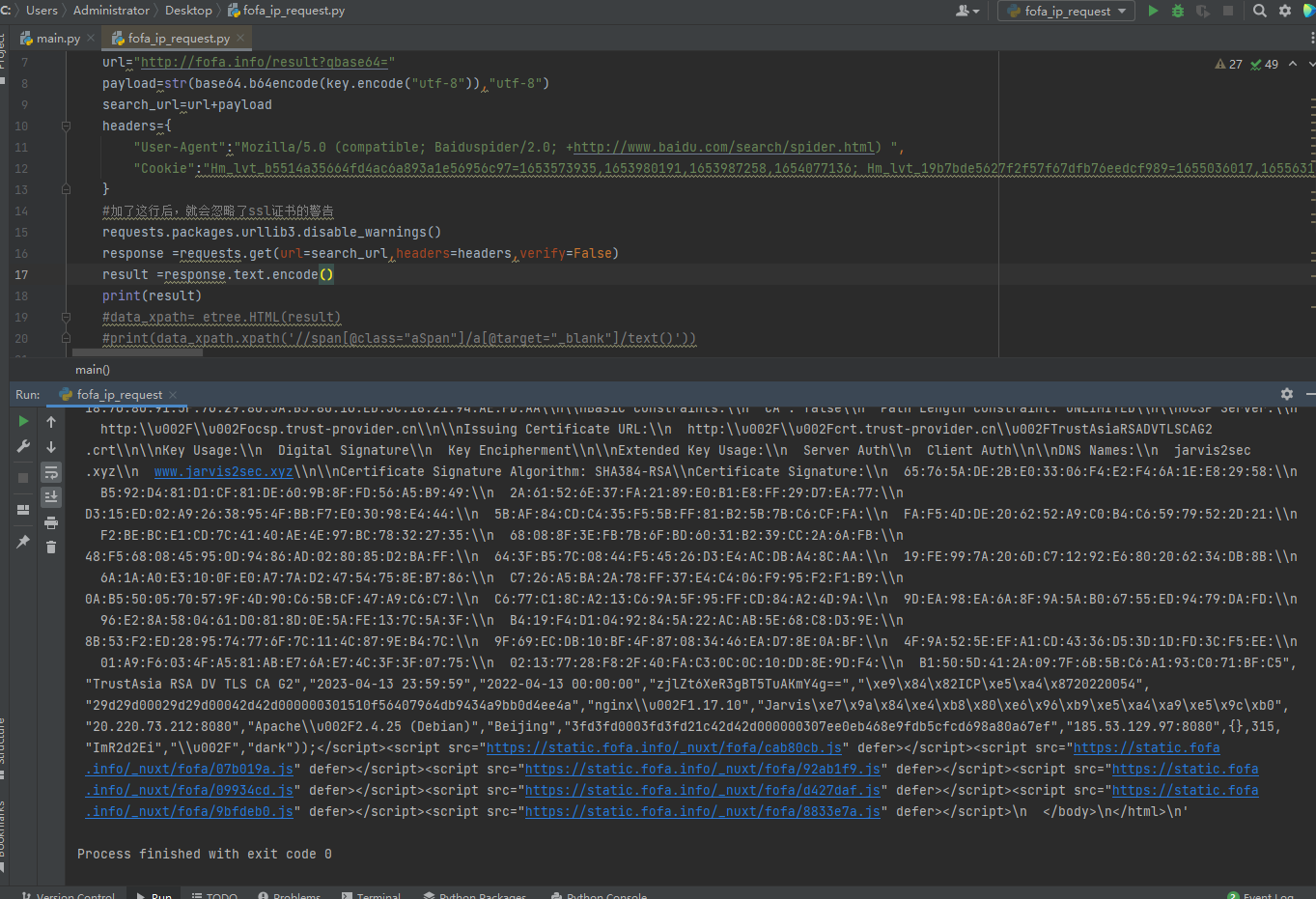Open the Python Console tool window

point(599,894)
